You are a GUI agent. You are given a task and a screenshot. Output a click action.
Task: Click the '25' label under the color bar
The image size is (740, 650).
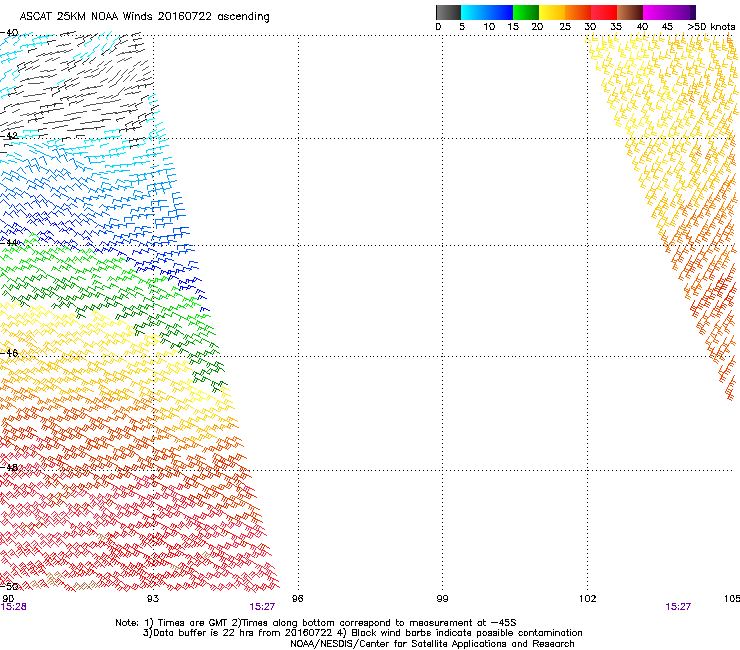tap(565, 27)
